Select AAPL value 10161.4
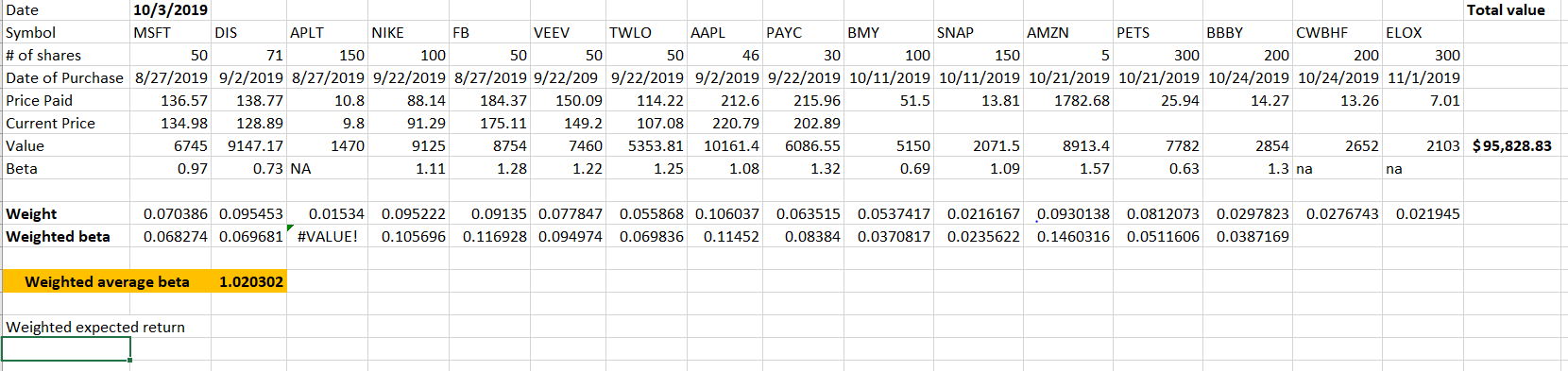 coord(724,145)
